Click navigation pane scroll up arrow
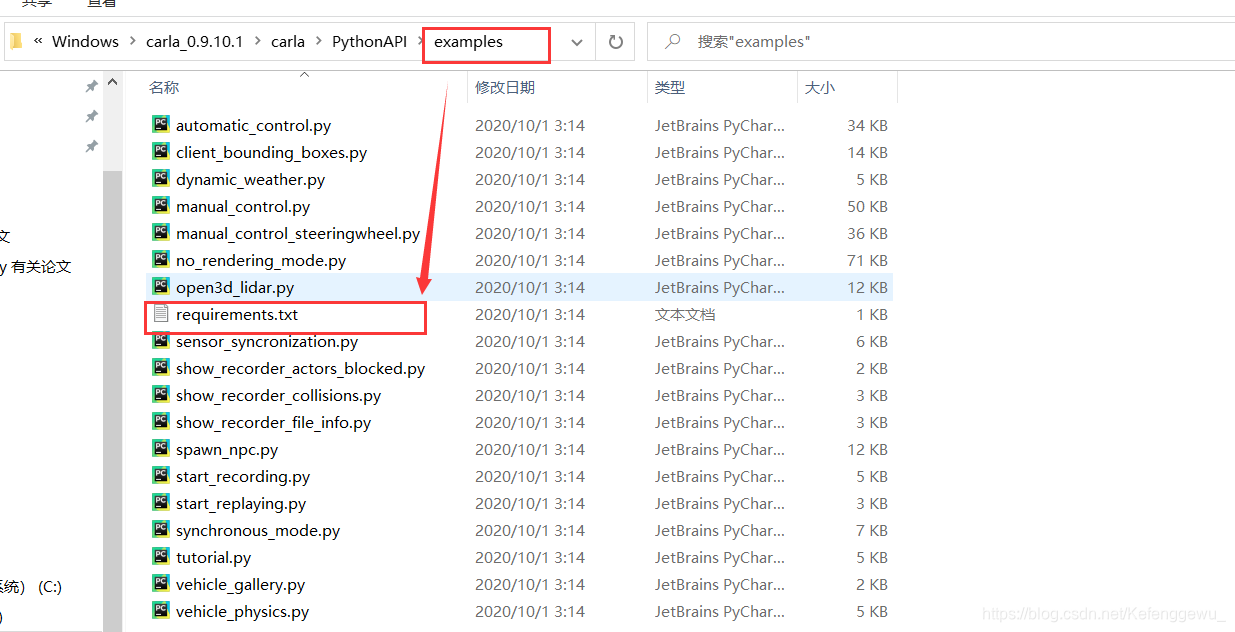This screenshot has height=632, width=1235. [x=112, y=82]
